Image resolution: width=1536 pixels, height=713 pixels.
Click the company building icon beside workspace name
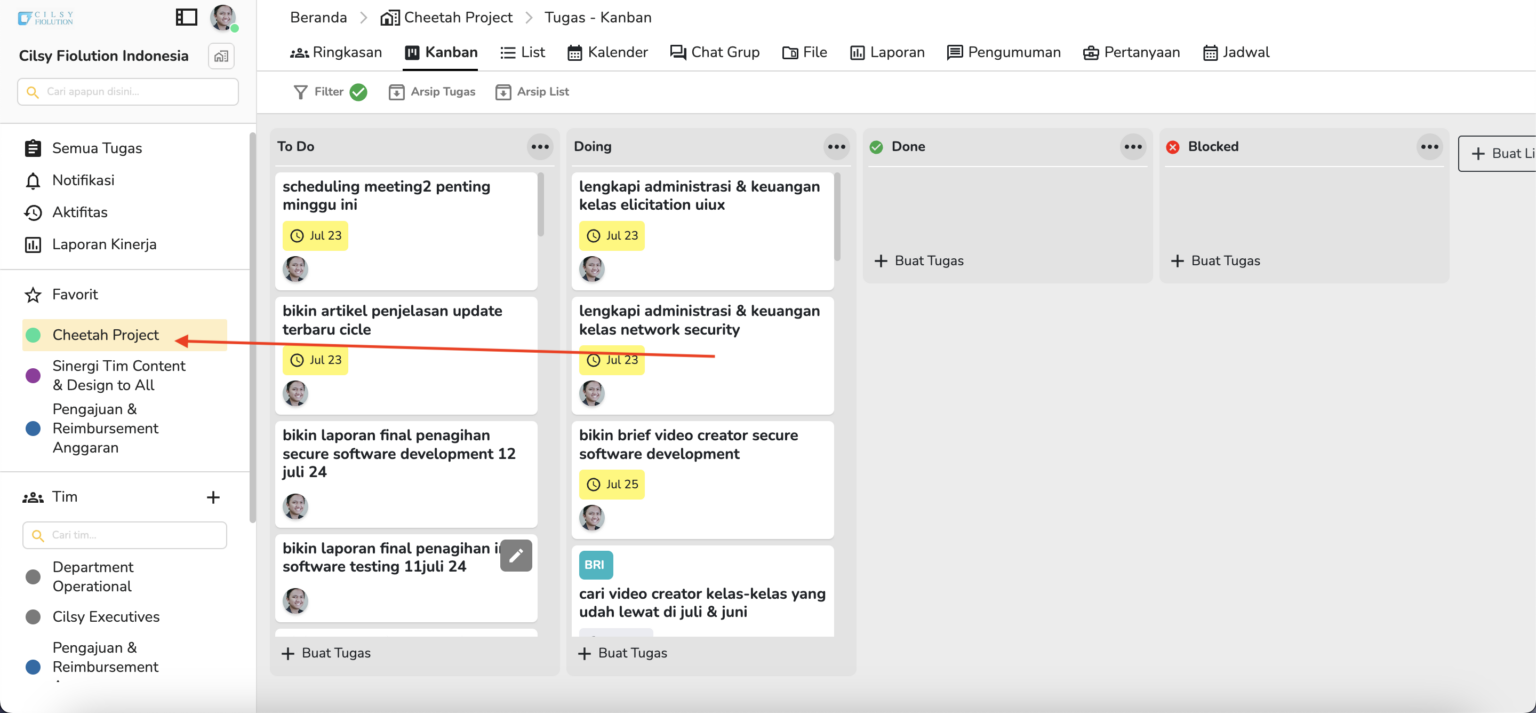221,56
